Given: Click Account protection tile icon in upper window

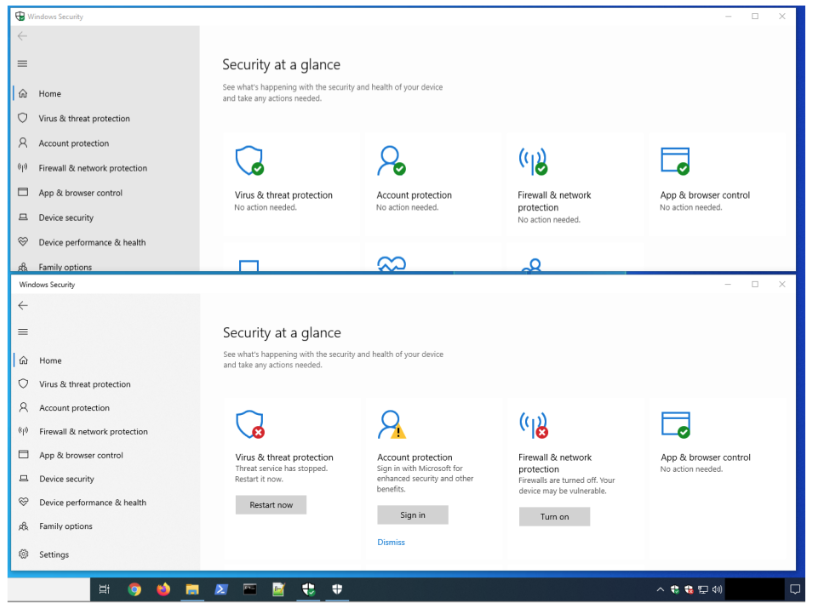Looking at the screenshot, I should (x=391, y=161).
